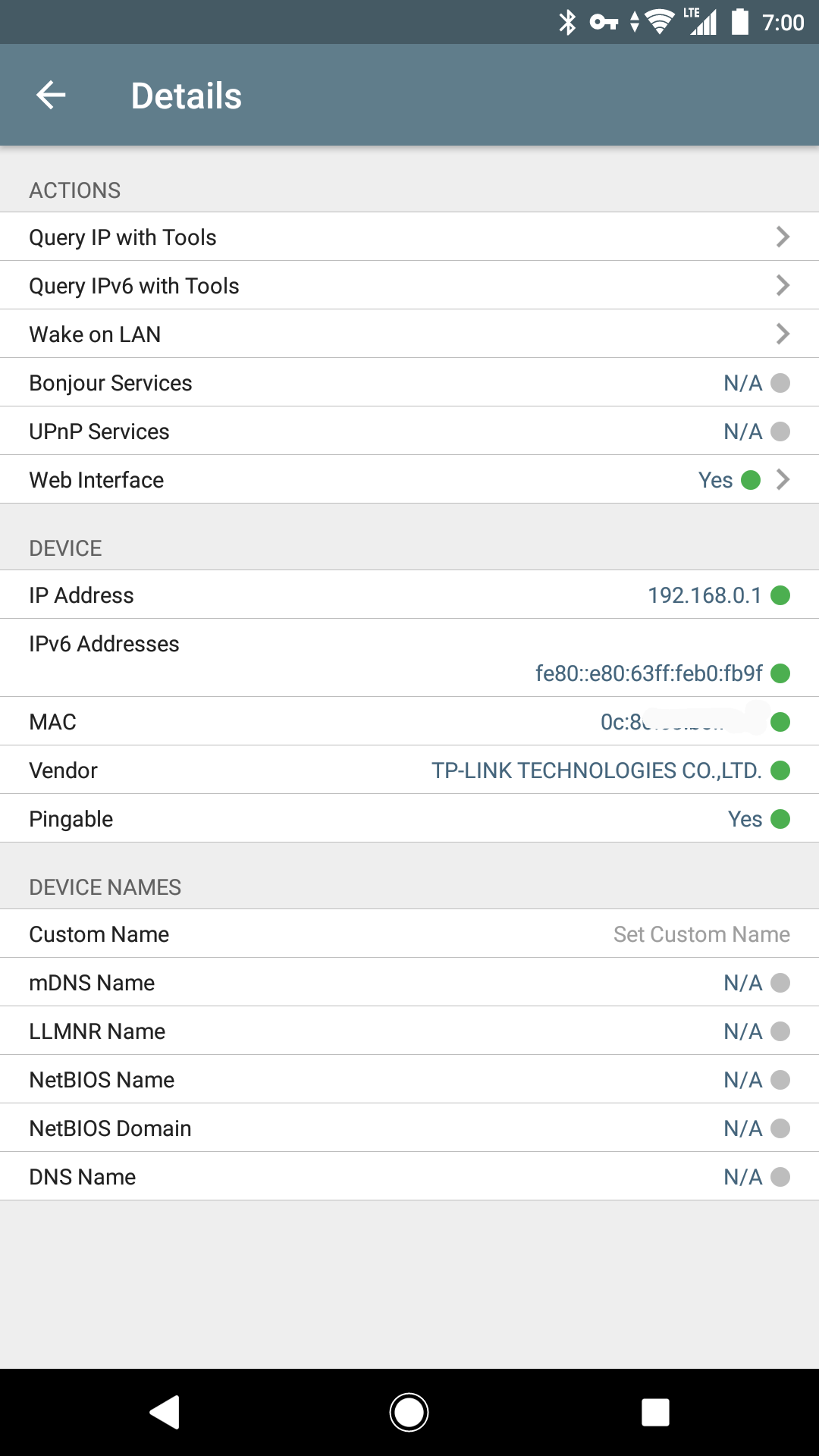Tap the Android home circle button
Screen dimensions: 819x1456
(x=409, y=1412)
